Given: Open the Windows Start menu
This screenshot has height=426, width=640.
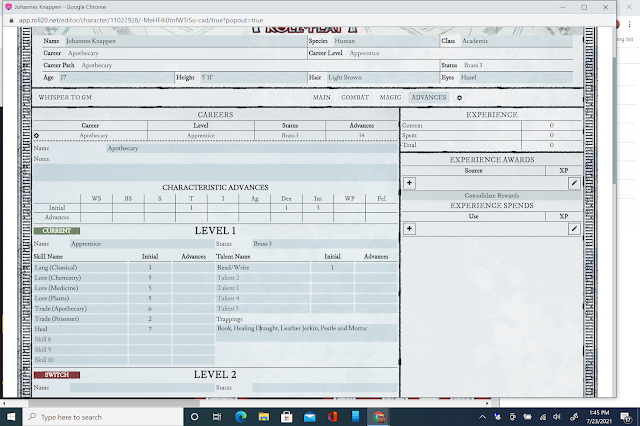Looking at the screenshot, I should pos(11,417).
